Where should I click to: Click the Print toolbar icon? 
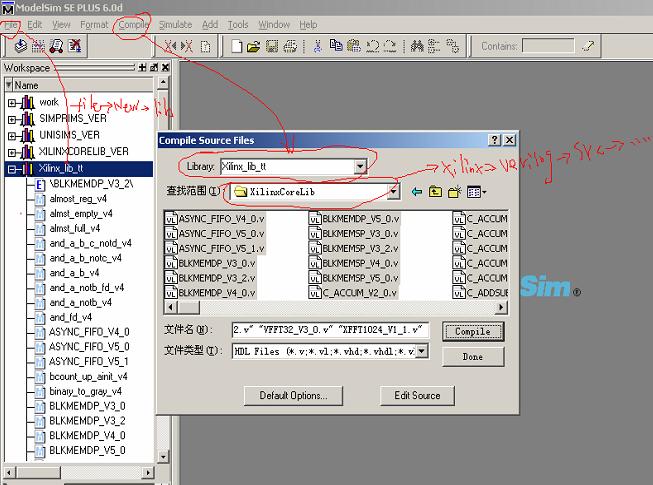coord(290,46)
